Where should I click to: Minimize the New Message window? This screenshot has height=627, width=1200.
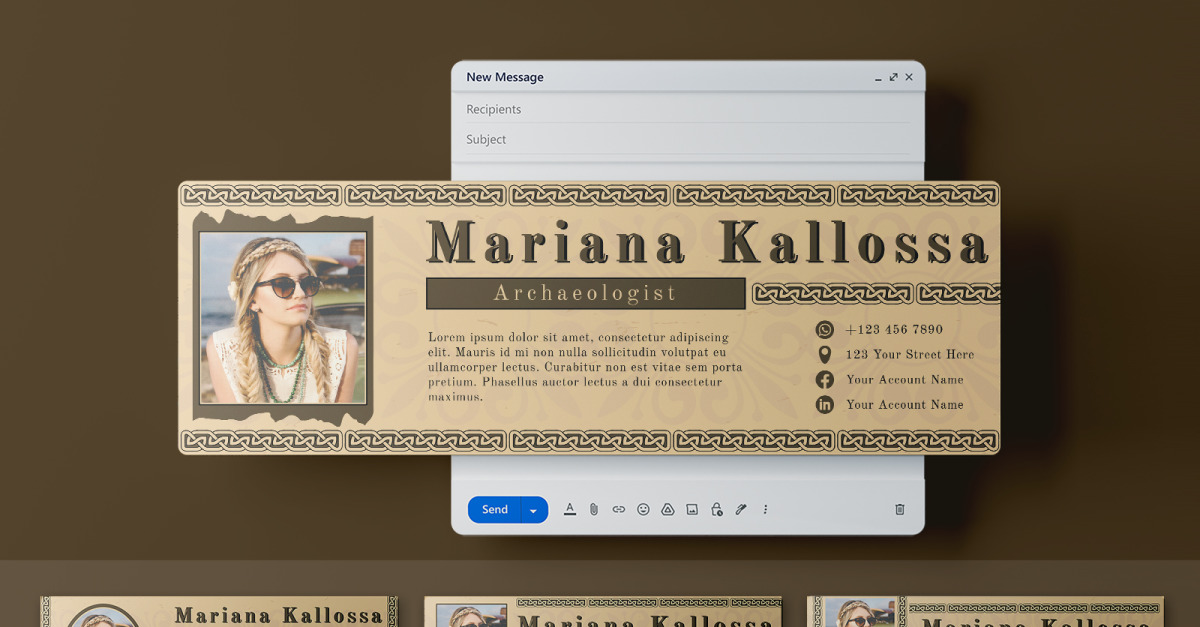click(x=878, y=78)
